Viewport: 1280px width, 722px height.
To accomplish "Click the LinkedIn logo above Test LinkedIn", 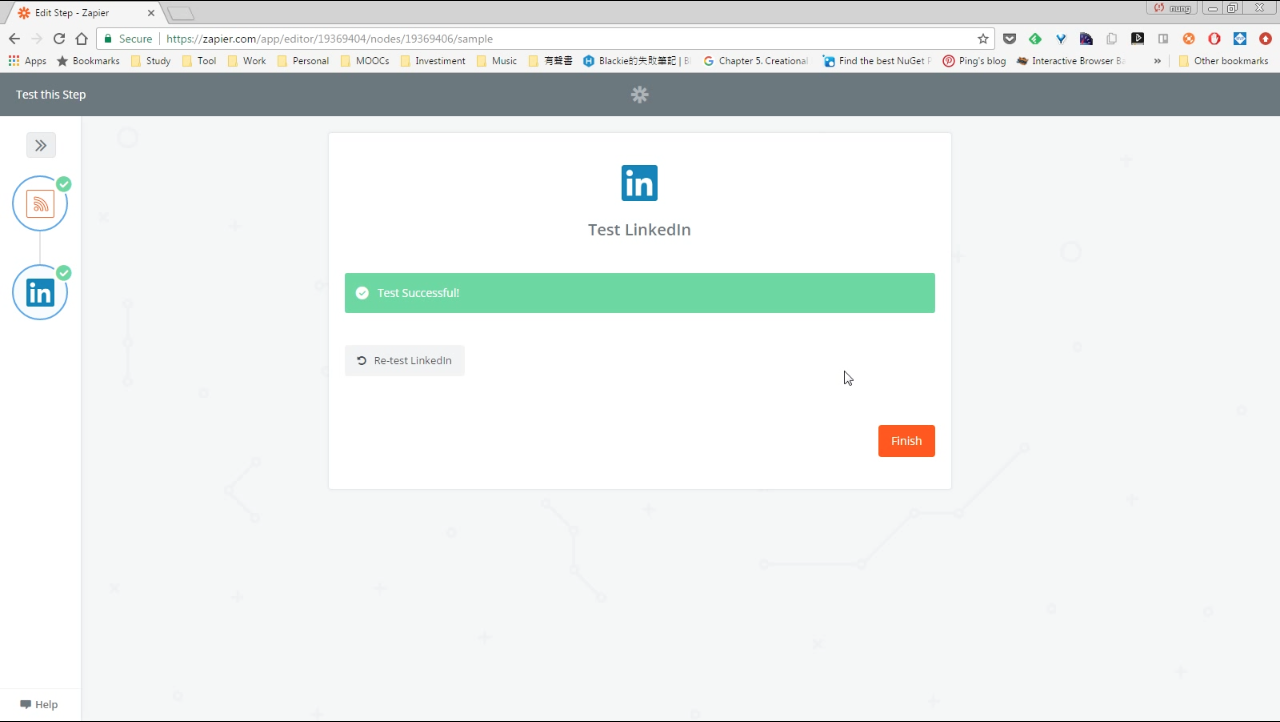I will coord(640,183).
